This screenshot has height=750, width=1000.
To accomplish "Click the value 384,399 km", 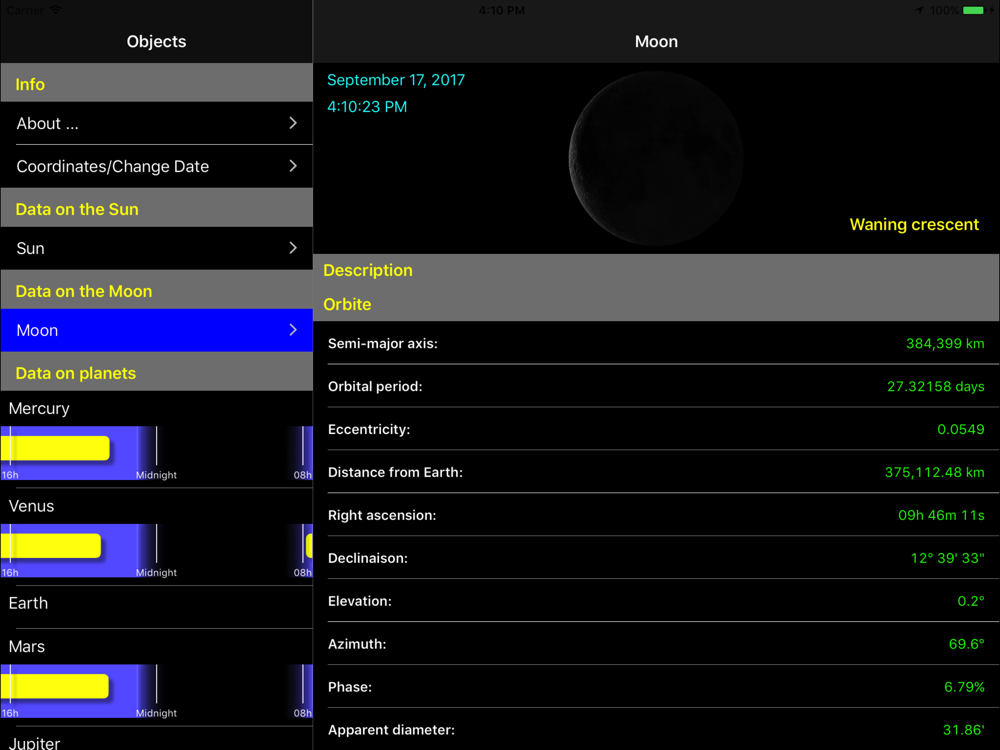I will (945, 344).
